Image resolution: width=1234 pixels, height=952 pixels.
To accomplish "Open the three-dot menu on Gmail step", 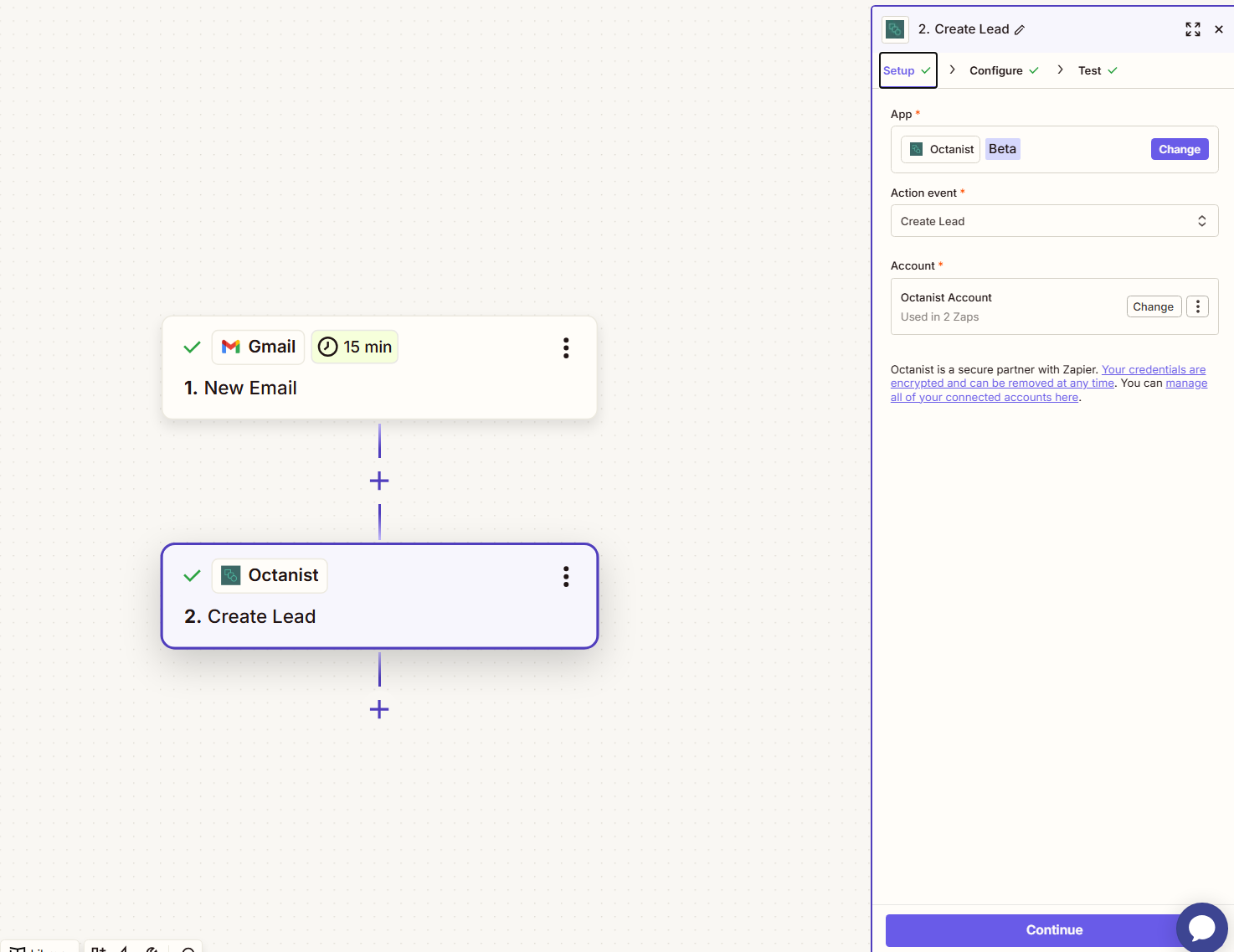I will click(x=566, y=347).
